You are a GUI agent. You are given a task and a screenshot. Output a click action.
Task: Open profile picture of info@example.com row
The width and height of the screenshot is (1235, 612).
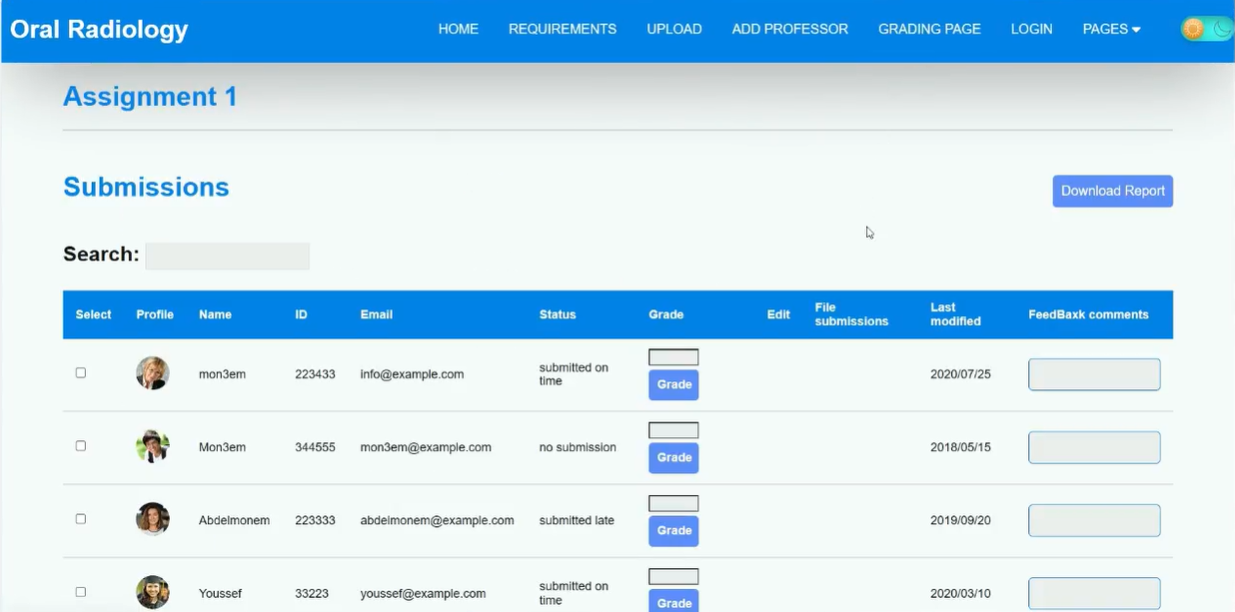coord(153,373)
